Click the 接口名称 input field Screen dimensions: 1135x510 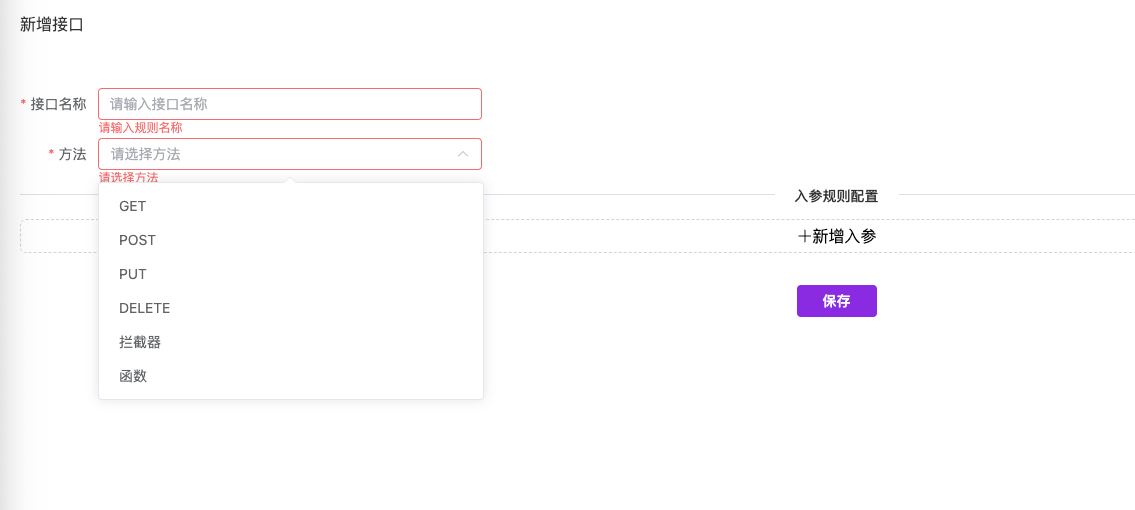click(290, 104)
